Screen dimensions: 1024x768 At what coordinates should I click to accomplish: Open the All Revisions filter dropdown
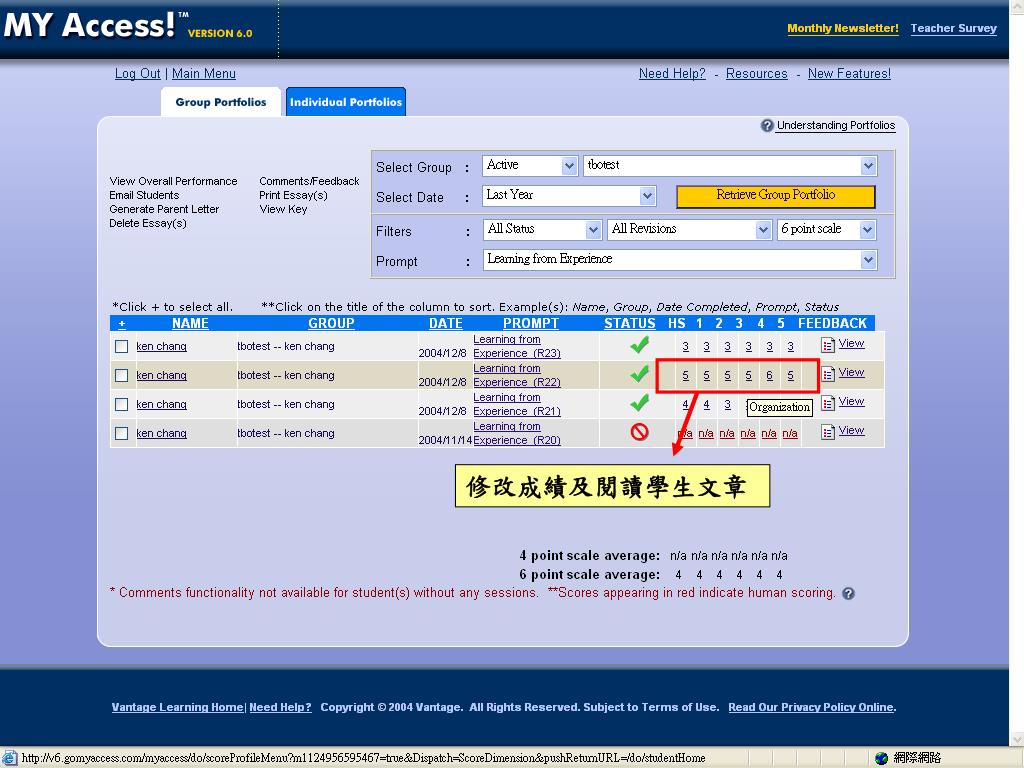click(x=689, y=229)
